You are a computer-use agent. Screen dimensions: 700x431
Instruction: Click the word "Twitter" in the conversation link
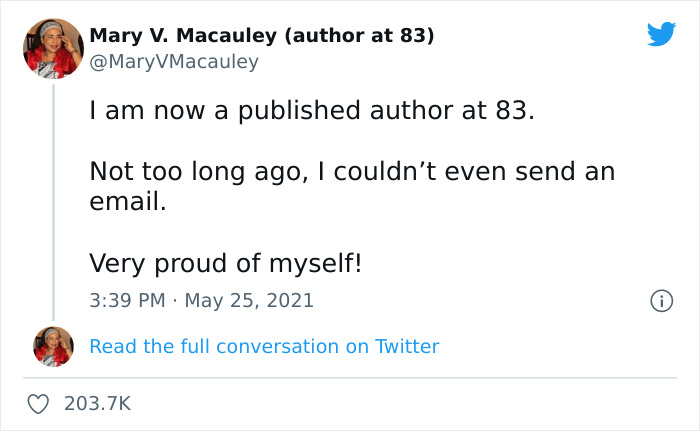[407, 347]
